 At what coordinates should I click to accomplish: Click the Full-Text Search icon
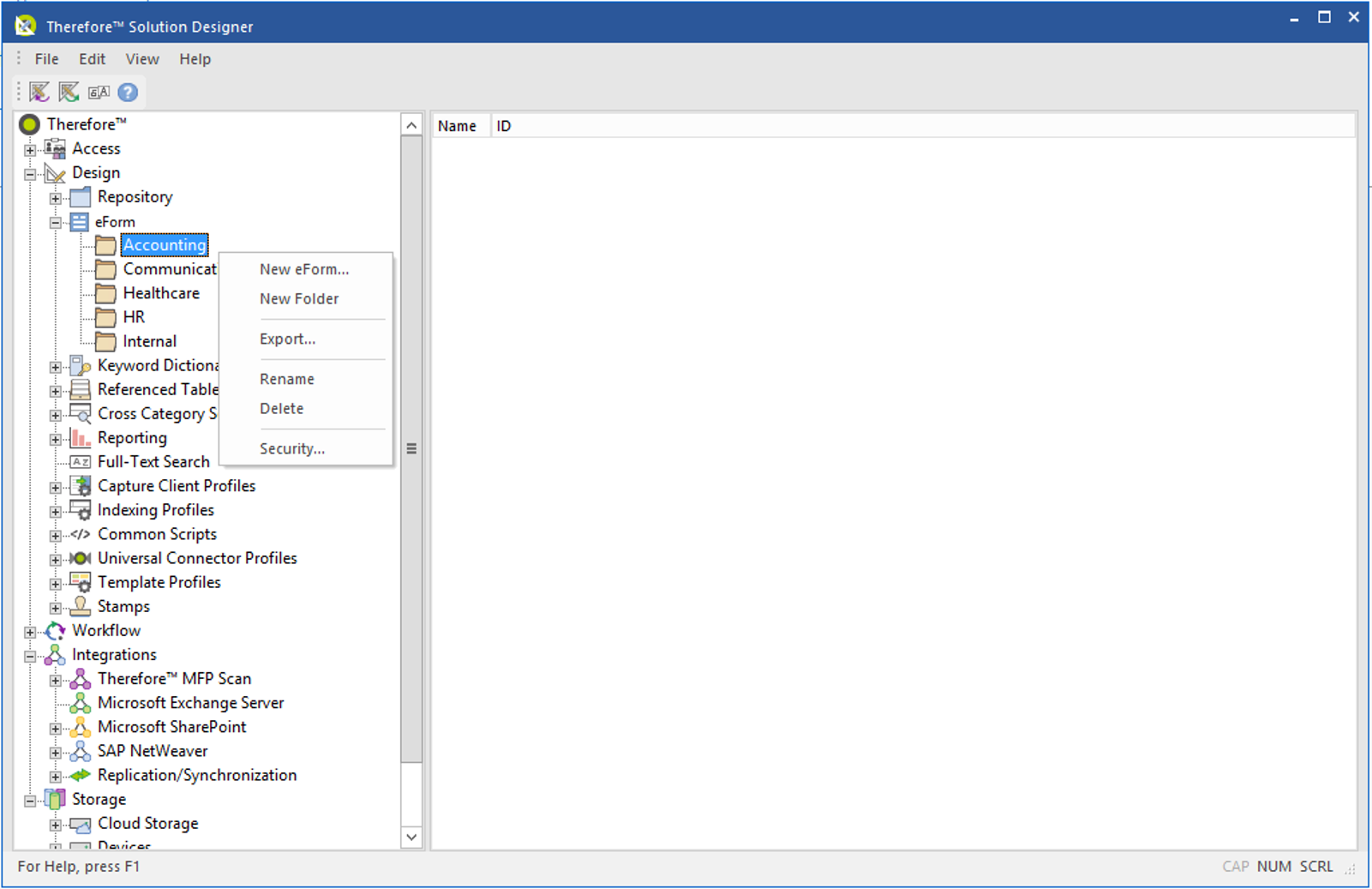81,461
